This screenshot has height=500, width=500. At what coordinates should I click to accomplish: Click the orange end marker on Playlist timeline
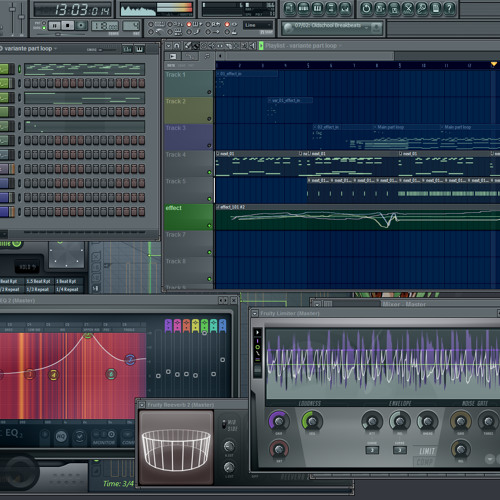pyautogui.click(x=494, y=64)
